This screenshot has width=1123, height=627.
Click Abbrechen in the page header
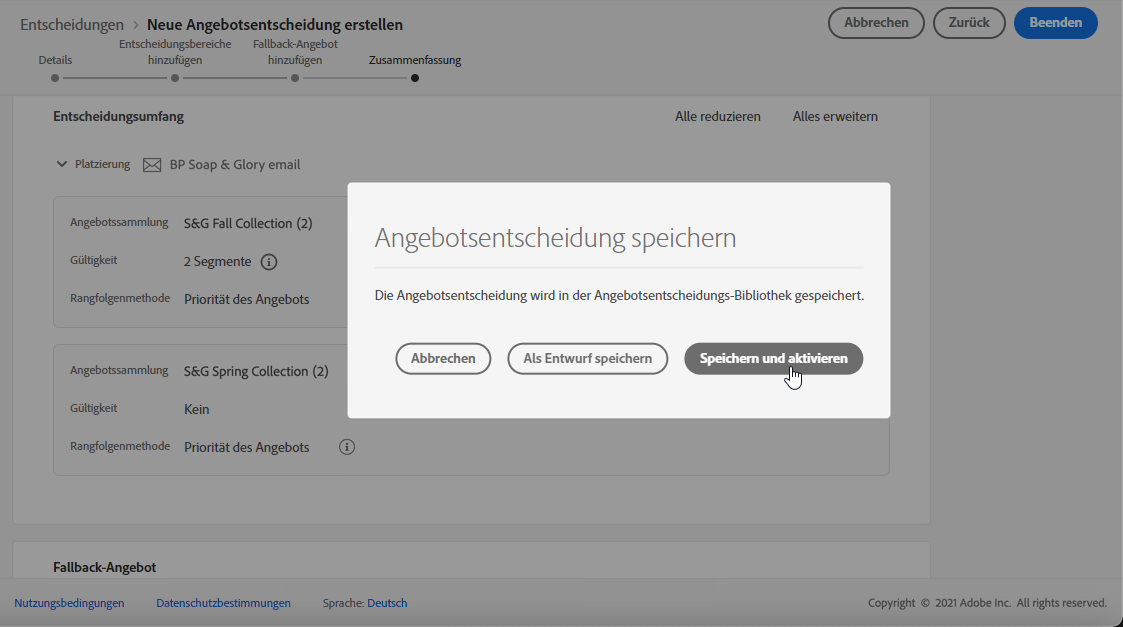pos(876,23)
